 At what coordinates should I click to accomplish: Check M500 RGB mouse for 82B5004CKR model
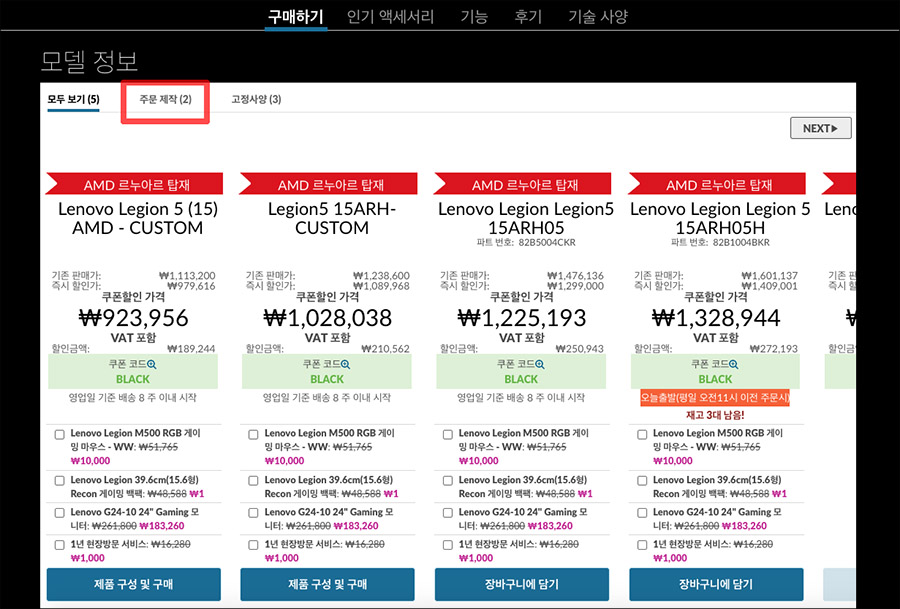pyautogui.click(x=448, y=435)
